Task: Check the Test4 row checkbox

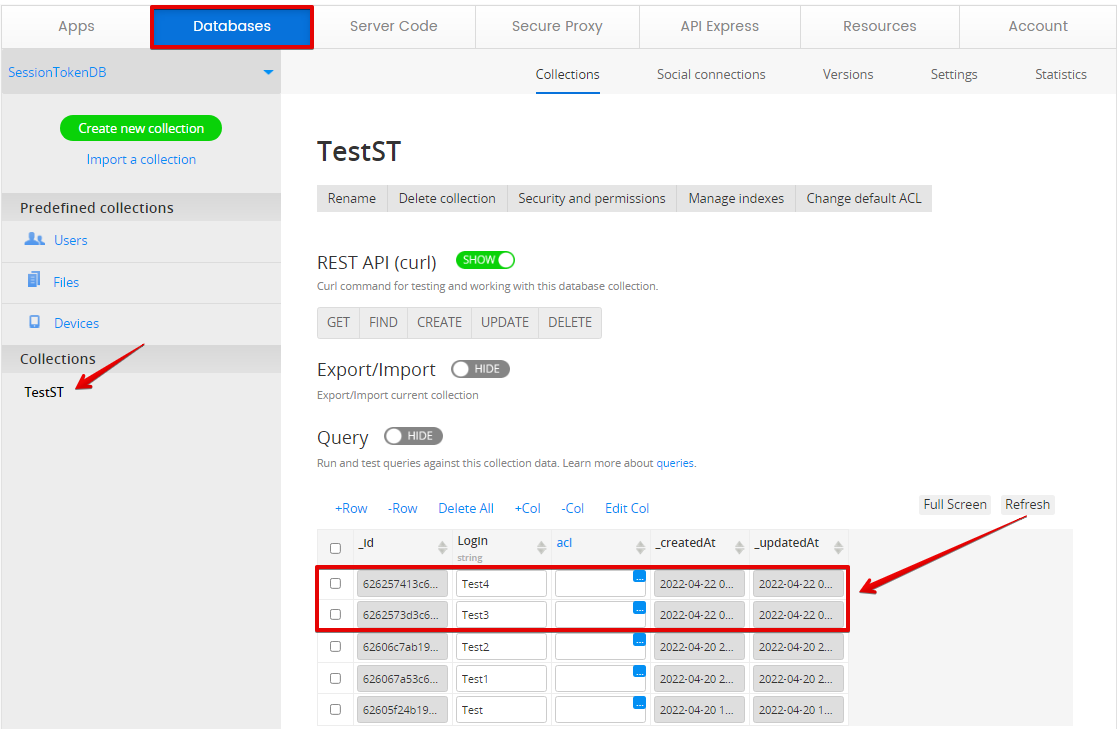Action: point(336,583)
